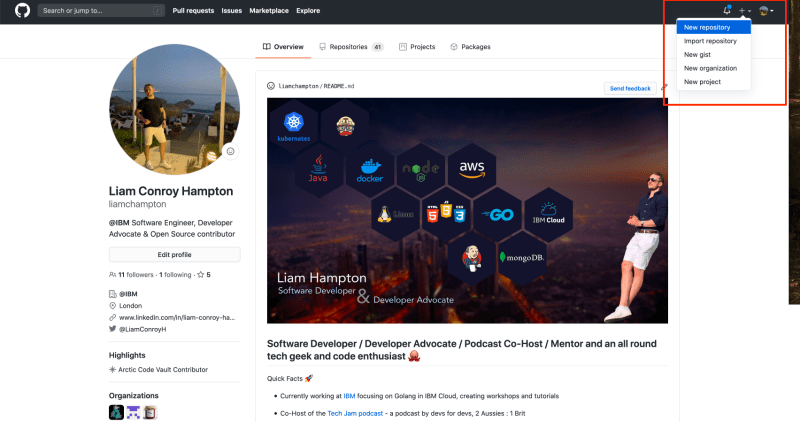Screen dimensions: 800x422
Task: Switch to the Repositories tab
Action: 351,46
